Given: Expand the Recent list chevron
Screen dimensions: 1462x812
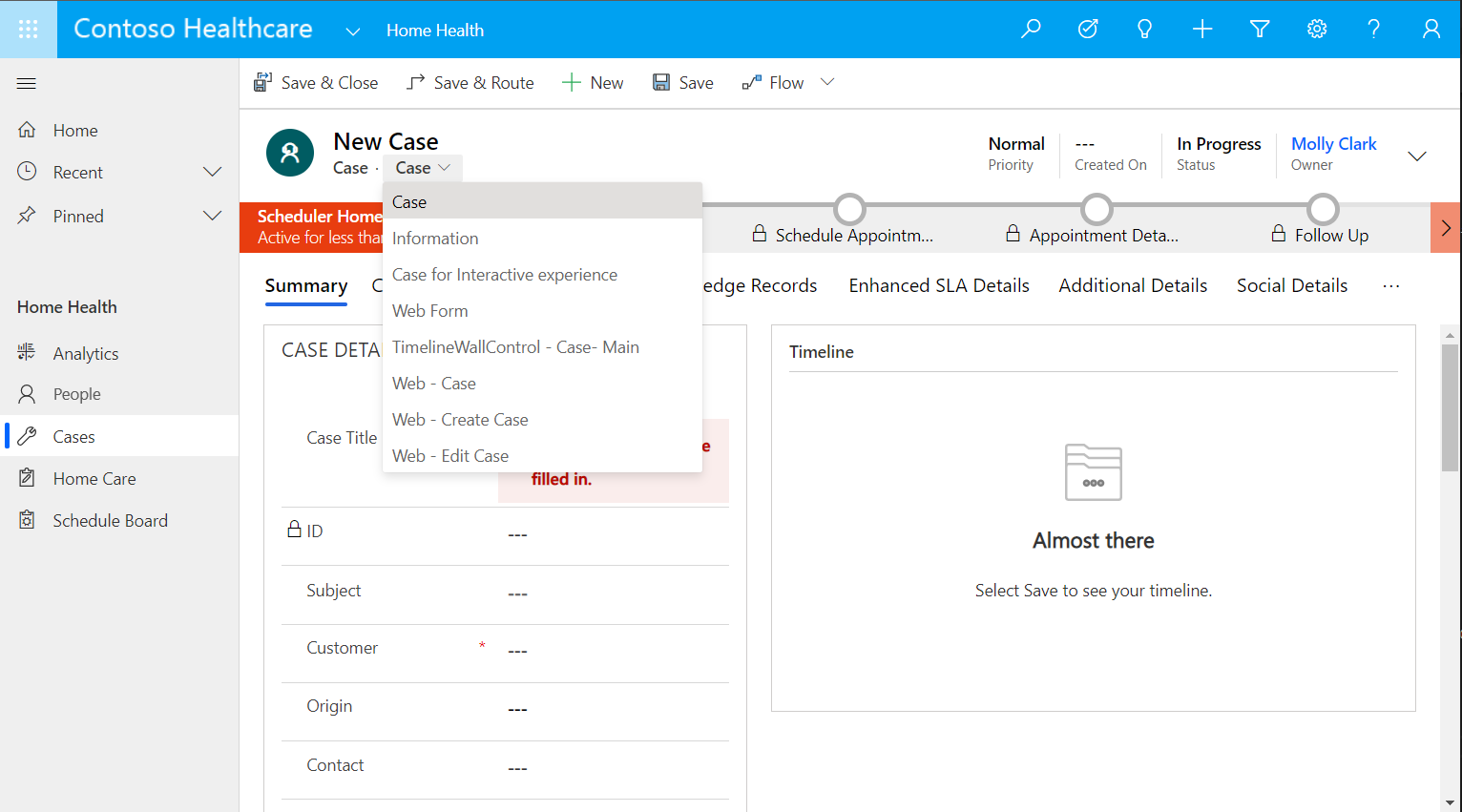Looking at the screenshot, I should (213, 172).
